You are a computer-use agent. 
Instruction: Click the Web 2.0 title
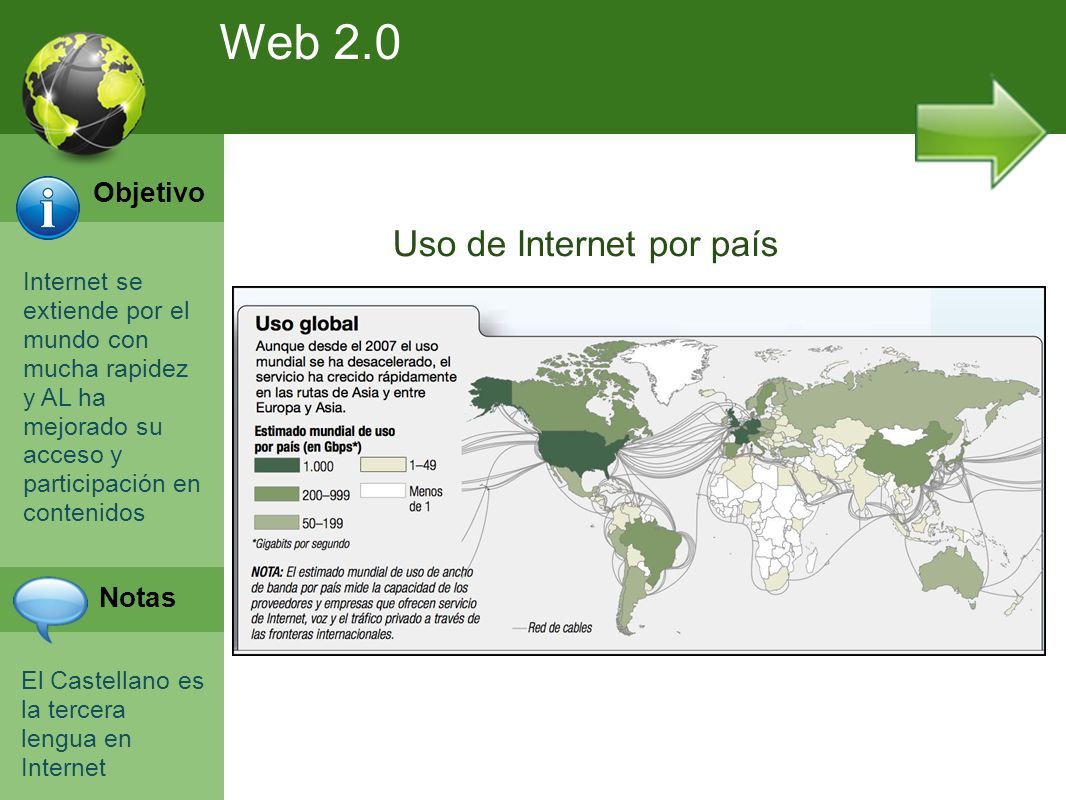[310, 42]
